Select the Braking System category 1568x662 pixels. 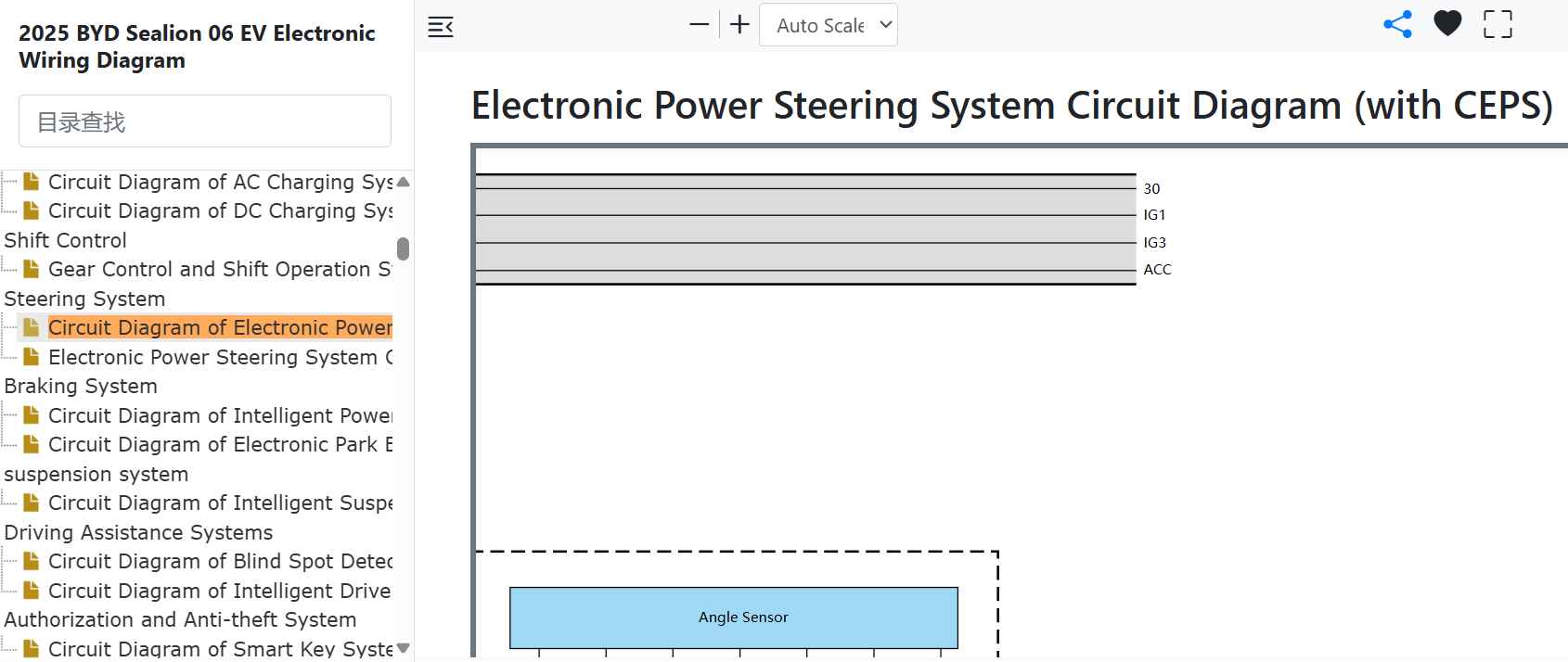pos(81,386)
